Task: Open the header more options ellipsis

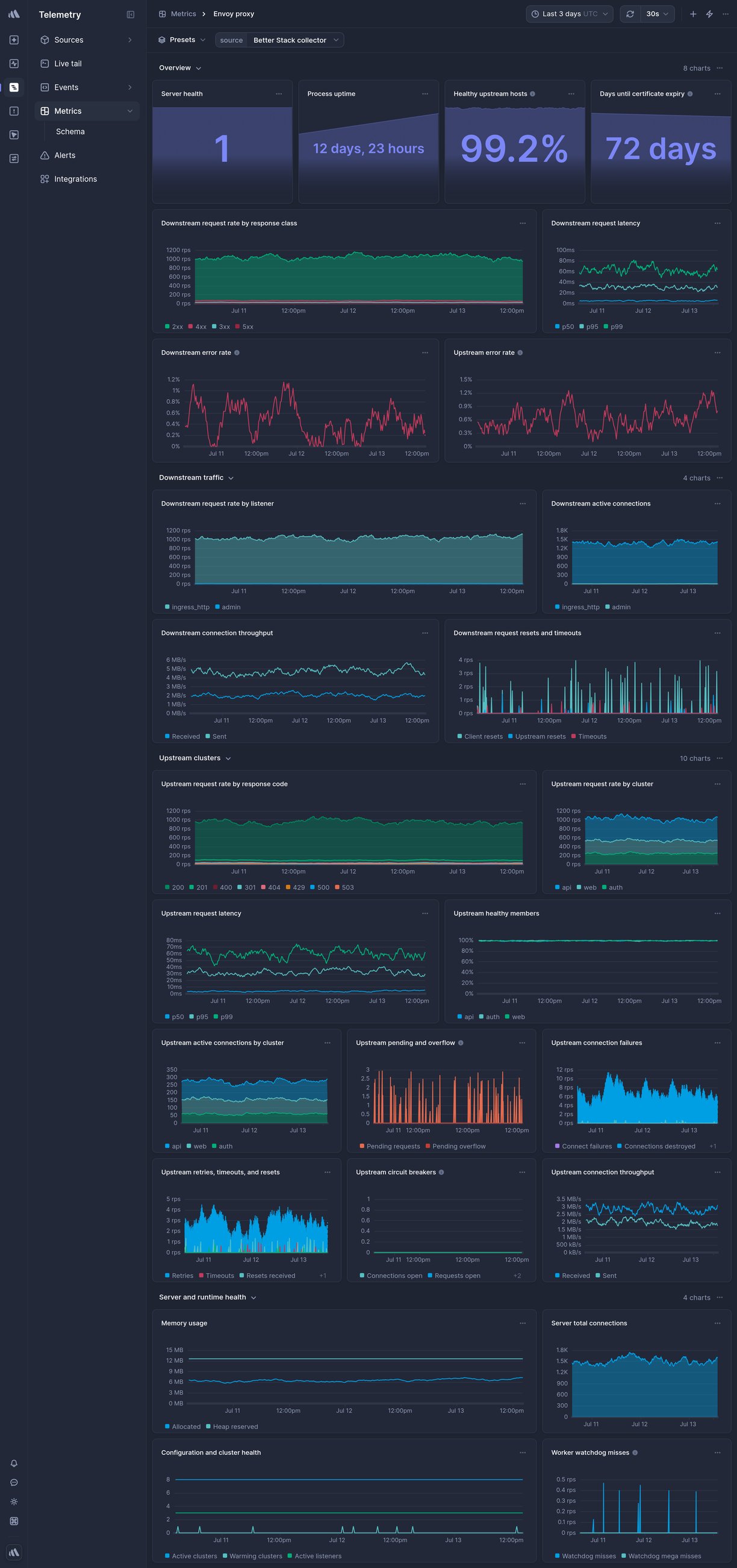Action: click(x=726, y=13)
